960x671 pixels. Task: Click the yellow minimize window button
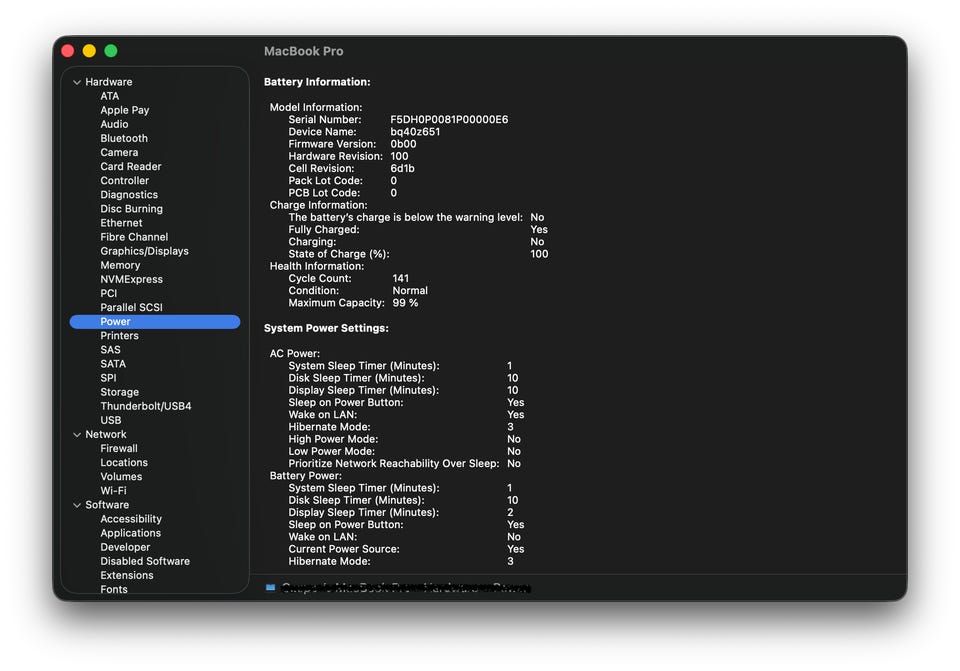[x=89, y=51]
